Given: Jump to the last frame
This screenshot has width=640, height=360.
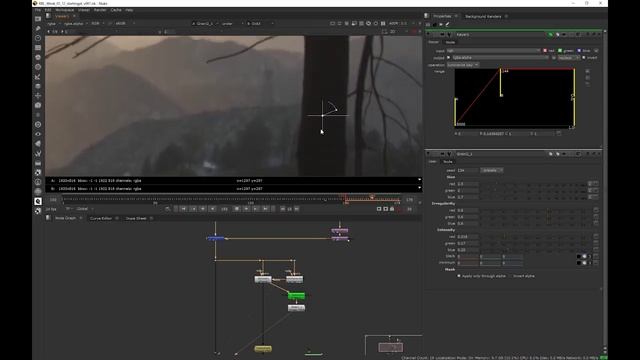Looking at the screenshot, I should point(265,209).
